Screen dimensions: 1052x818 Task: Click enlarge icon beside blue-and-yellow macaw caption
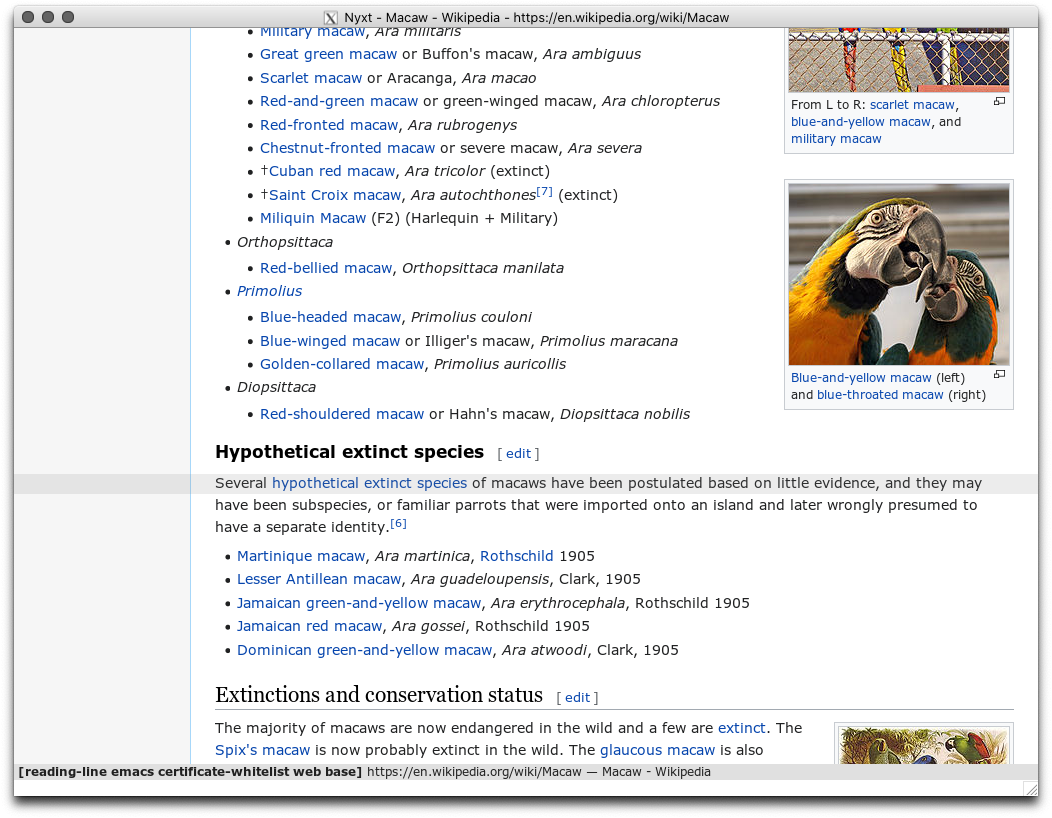pos(999,374)
